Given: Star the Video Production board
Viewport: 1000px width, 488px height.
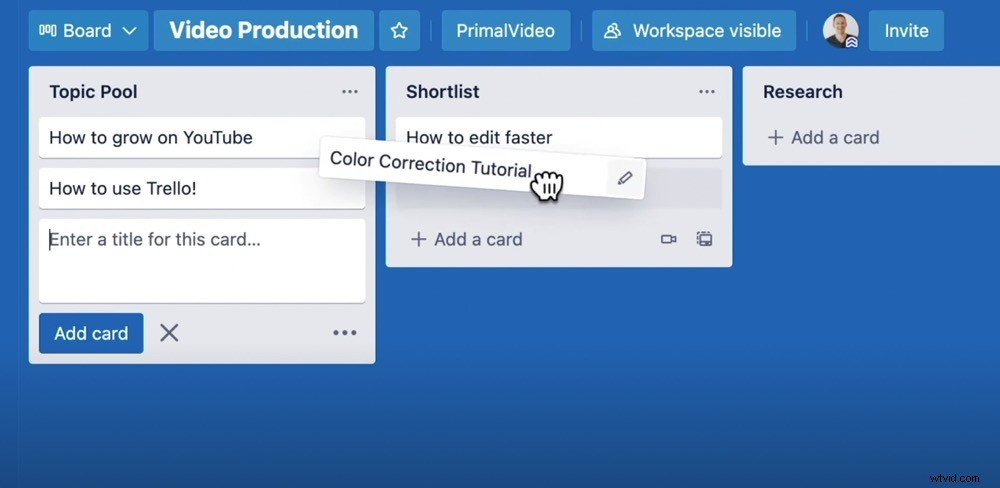Looking at the screenshot, I should [399, 31].
